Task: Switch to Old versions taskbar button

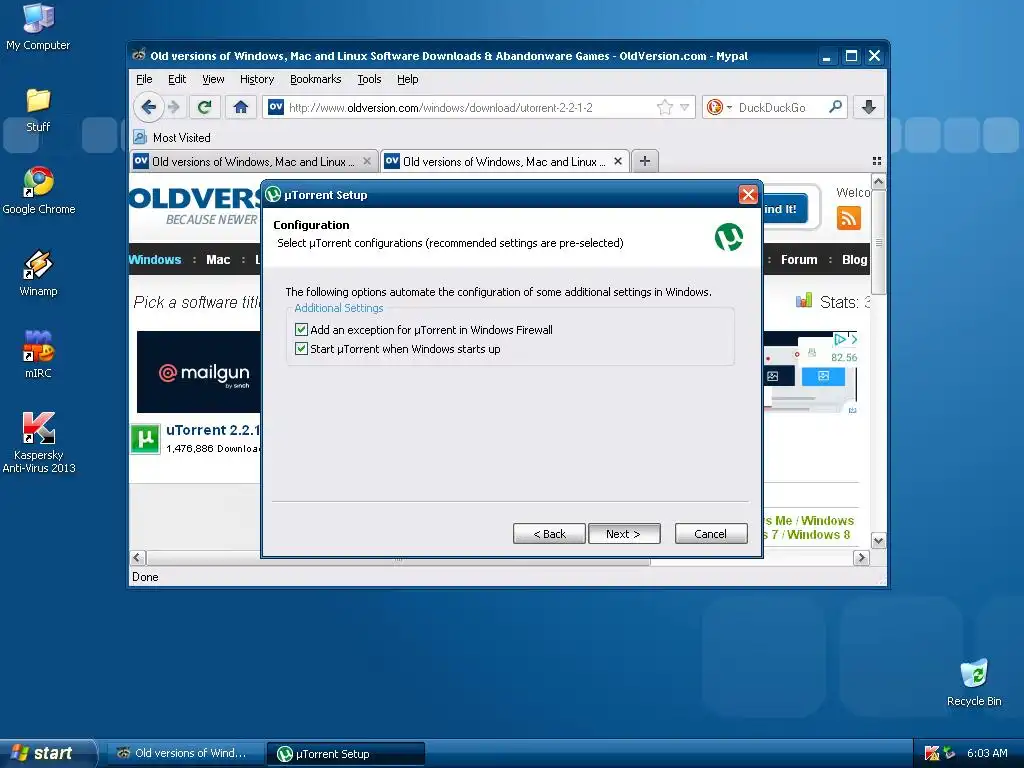Action: [185, 753]
